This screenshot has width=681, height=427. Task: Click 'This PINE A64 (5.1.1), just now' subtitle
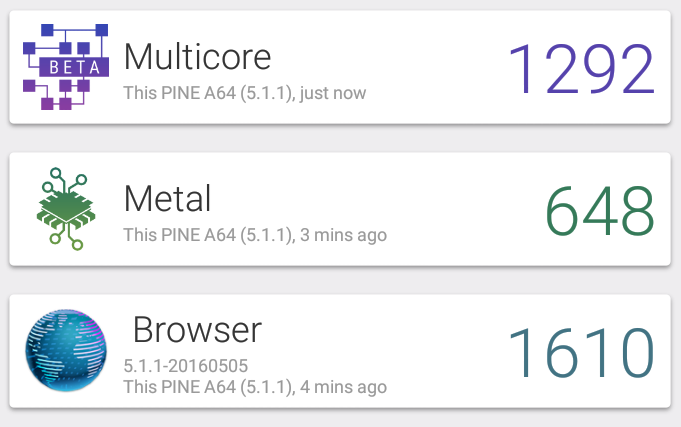click(x=245, y=93)
